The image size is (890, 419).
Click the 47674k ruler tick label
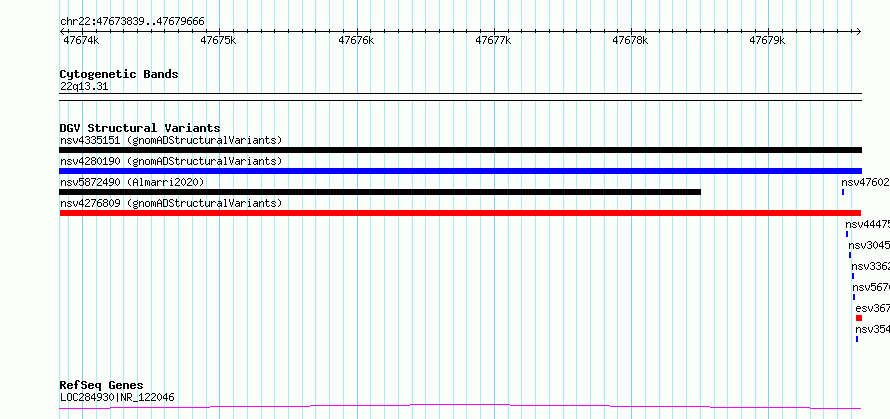[81, 40]
